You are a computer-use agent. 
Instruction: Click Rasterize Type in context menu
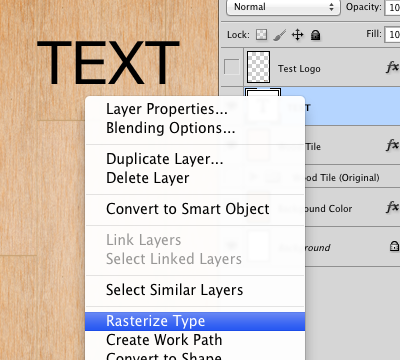195,321
